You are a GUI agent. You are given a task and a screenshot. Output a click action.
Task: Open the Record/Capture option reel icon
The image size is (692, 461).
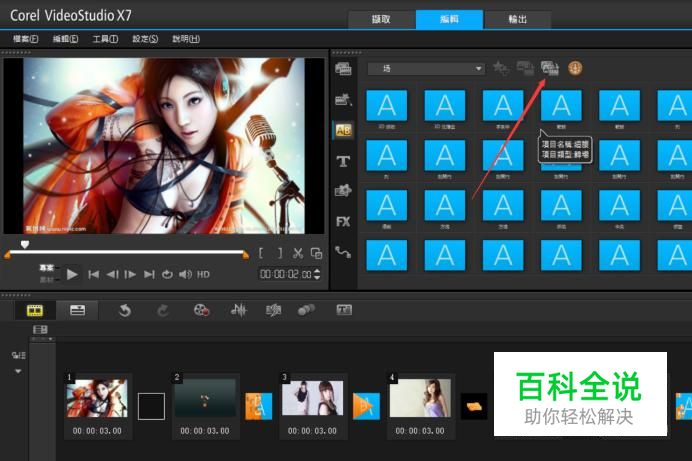(x=201, y=310)
